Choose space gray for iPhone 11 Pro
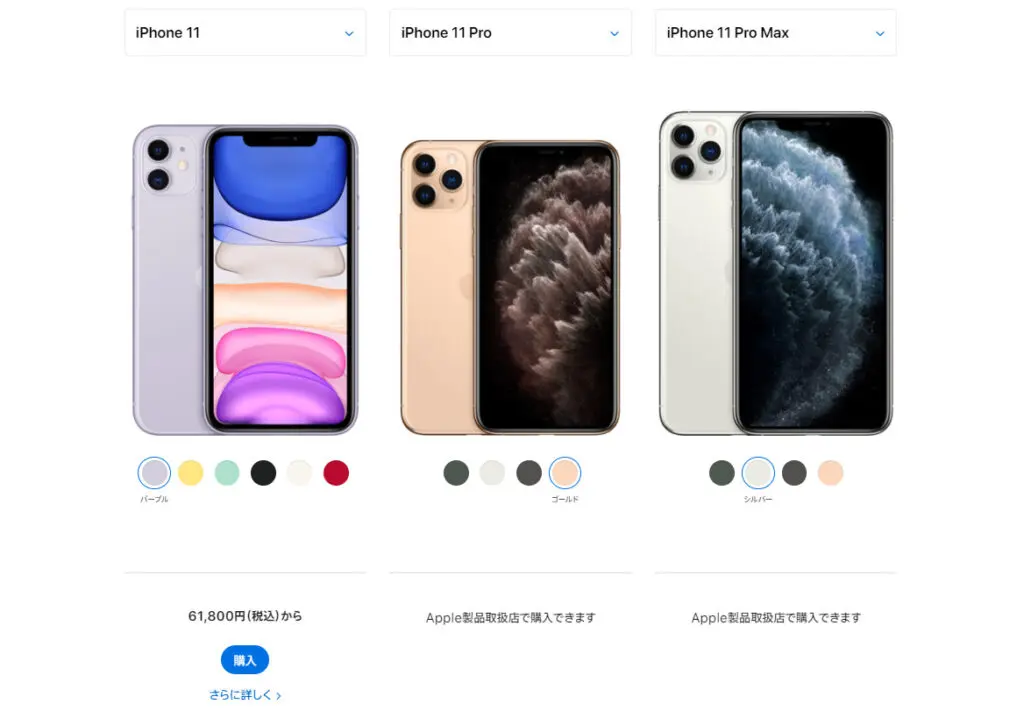Viewport: 1024px width, 718px height. pyautogui.click(x=529, y=472)
